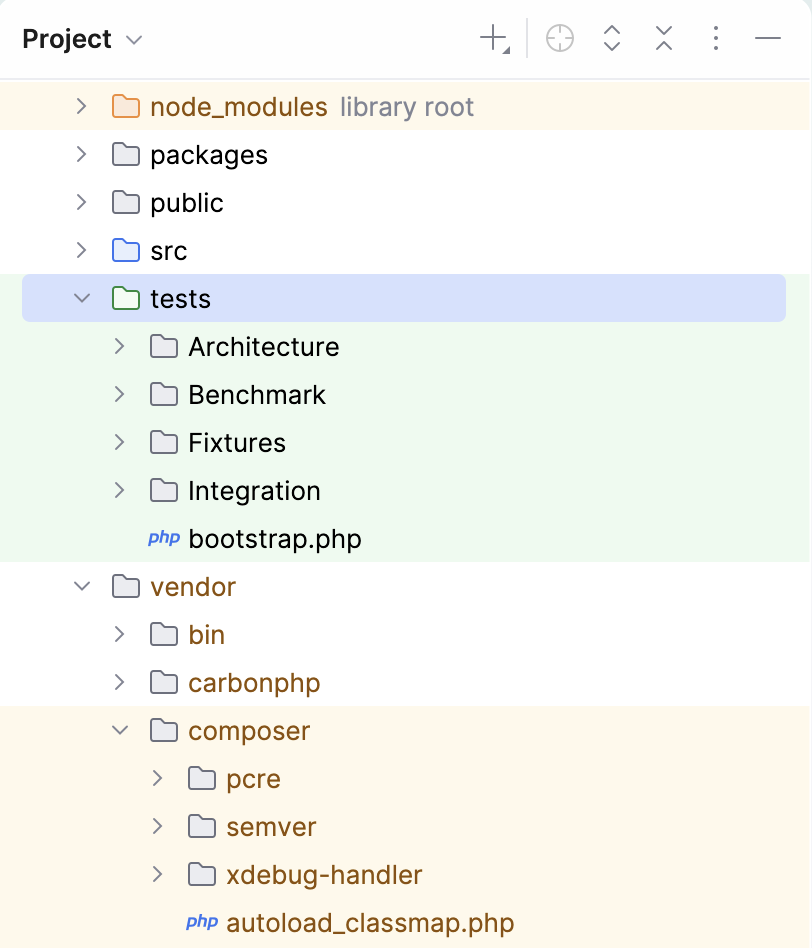Expand the packages folder

[81, 154]
